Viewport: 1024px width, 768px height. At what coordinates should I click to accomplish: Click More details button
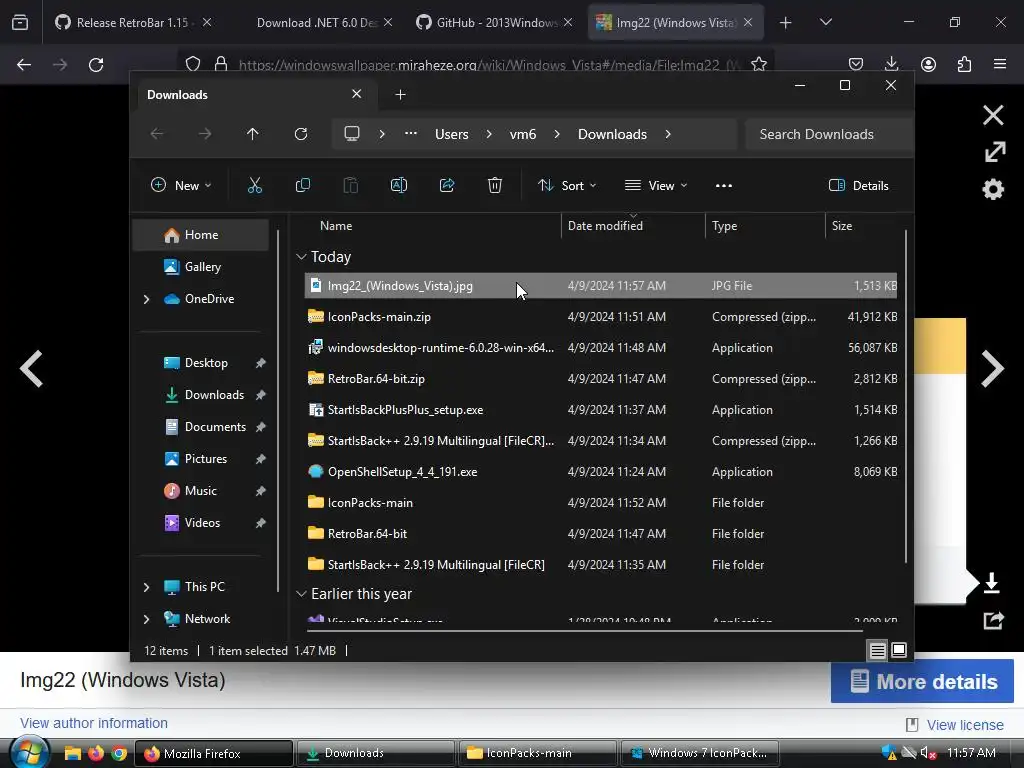pyautogui.click(x=921, y=682)
